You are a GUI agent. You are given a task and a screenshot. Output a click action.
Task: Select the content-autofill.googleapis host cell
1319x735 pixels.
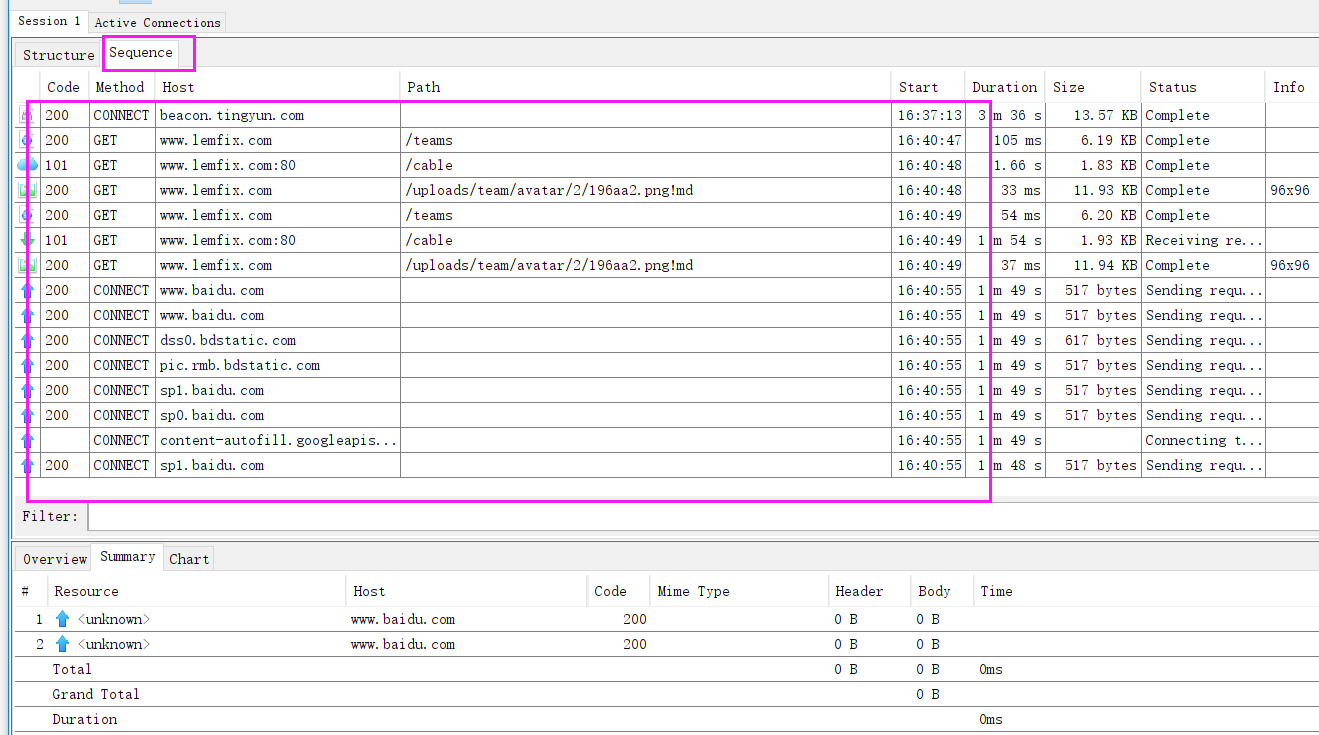pos(277,440)
